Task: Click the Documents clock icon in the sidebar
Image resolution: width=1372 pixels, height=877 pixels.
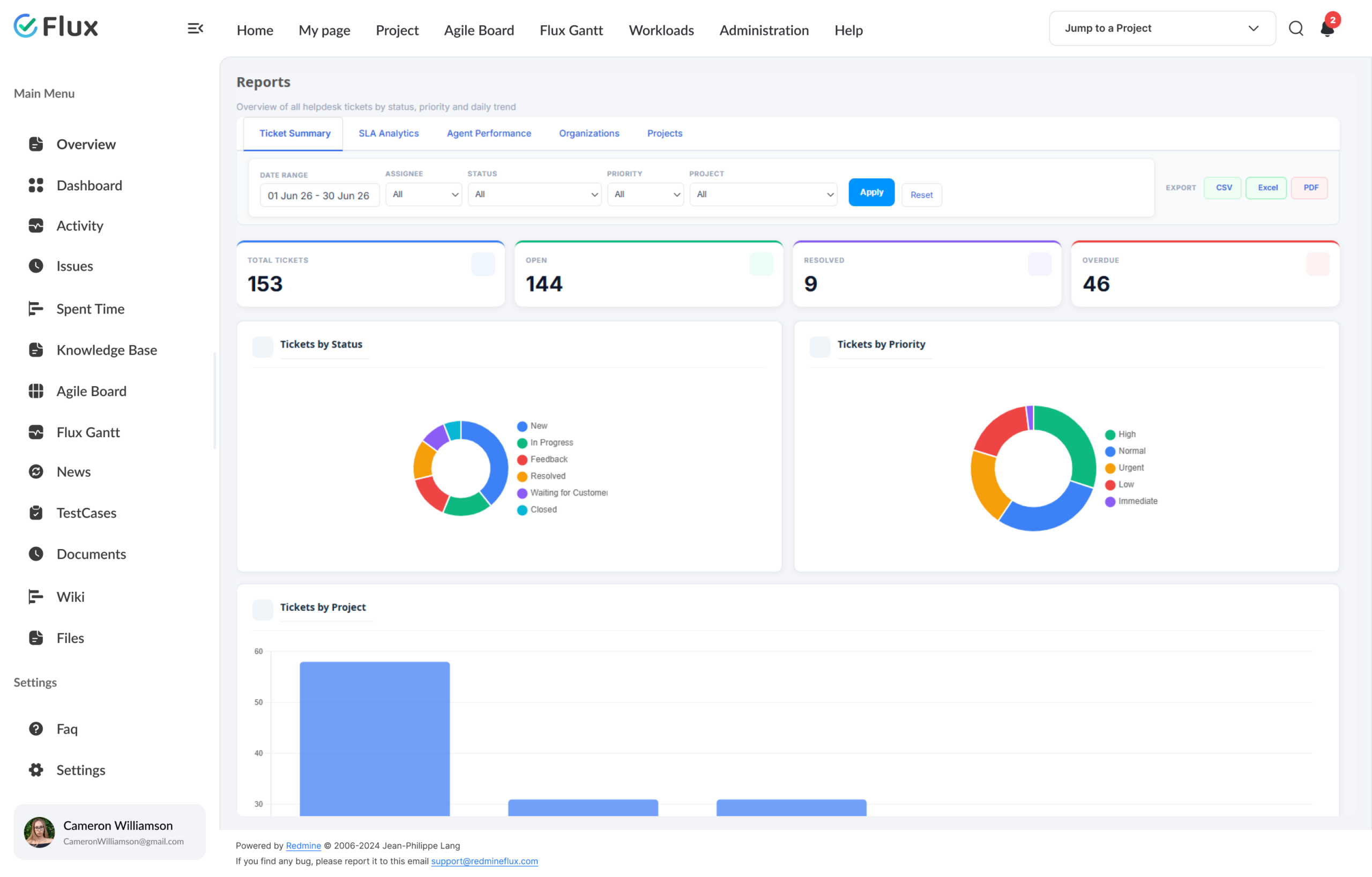Action: [x=36, y=554]
